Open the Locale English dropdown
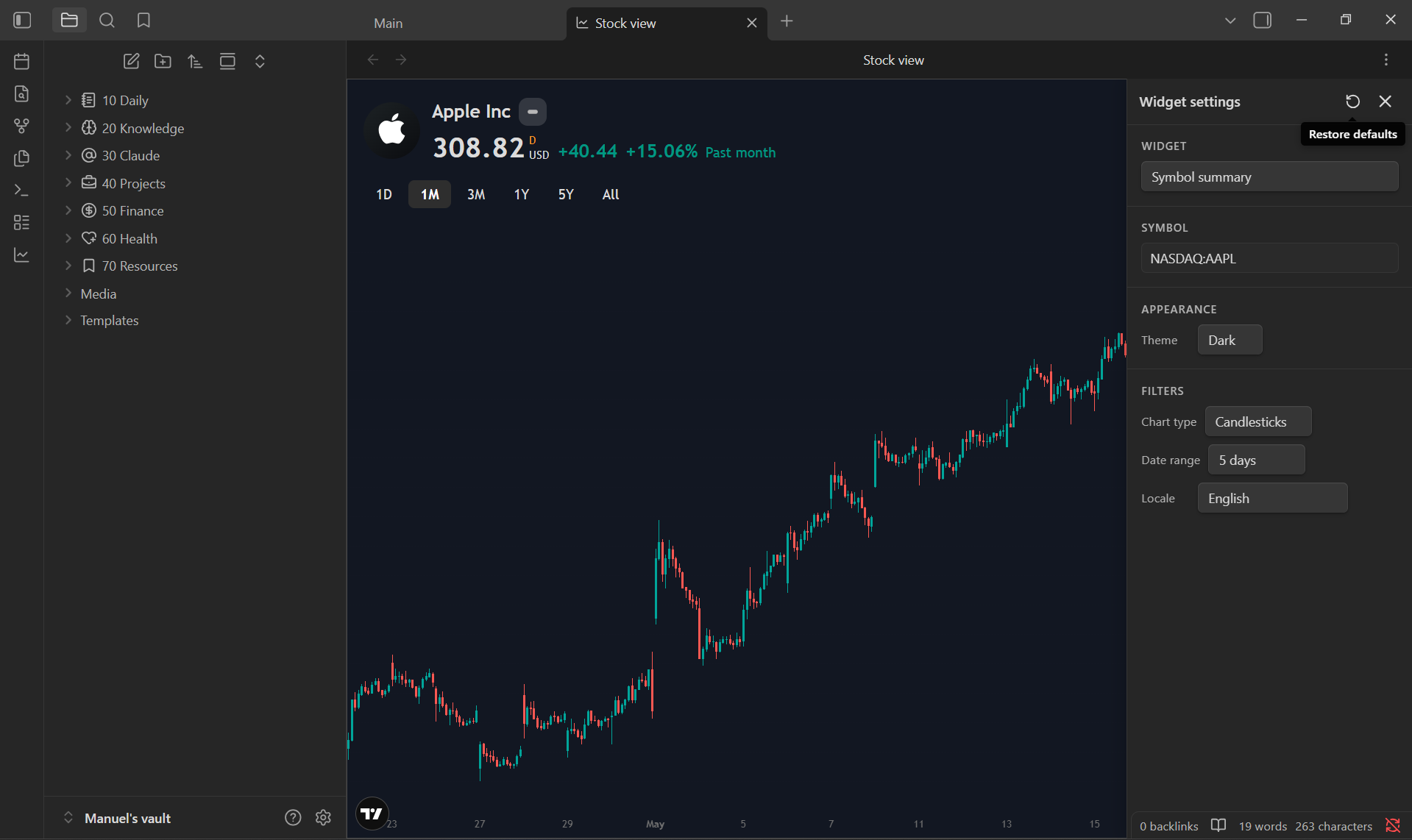This screenshot has height=840, width=1412. [x=1272, y=498]
